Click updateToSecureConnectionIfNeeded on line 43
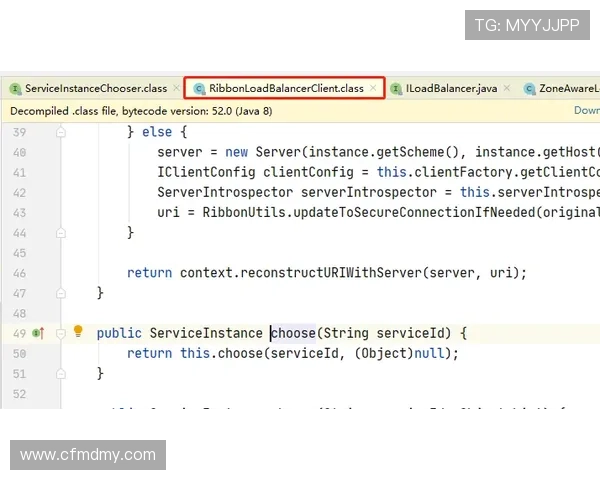This screenshot has width=600, height=480. click(x=414, y=212)
